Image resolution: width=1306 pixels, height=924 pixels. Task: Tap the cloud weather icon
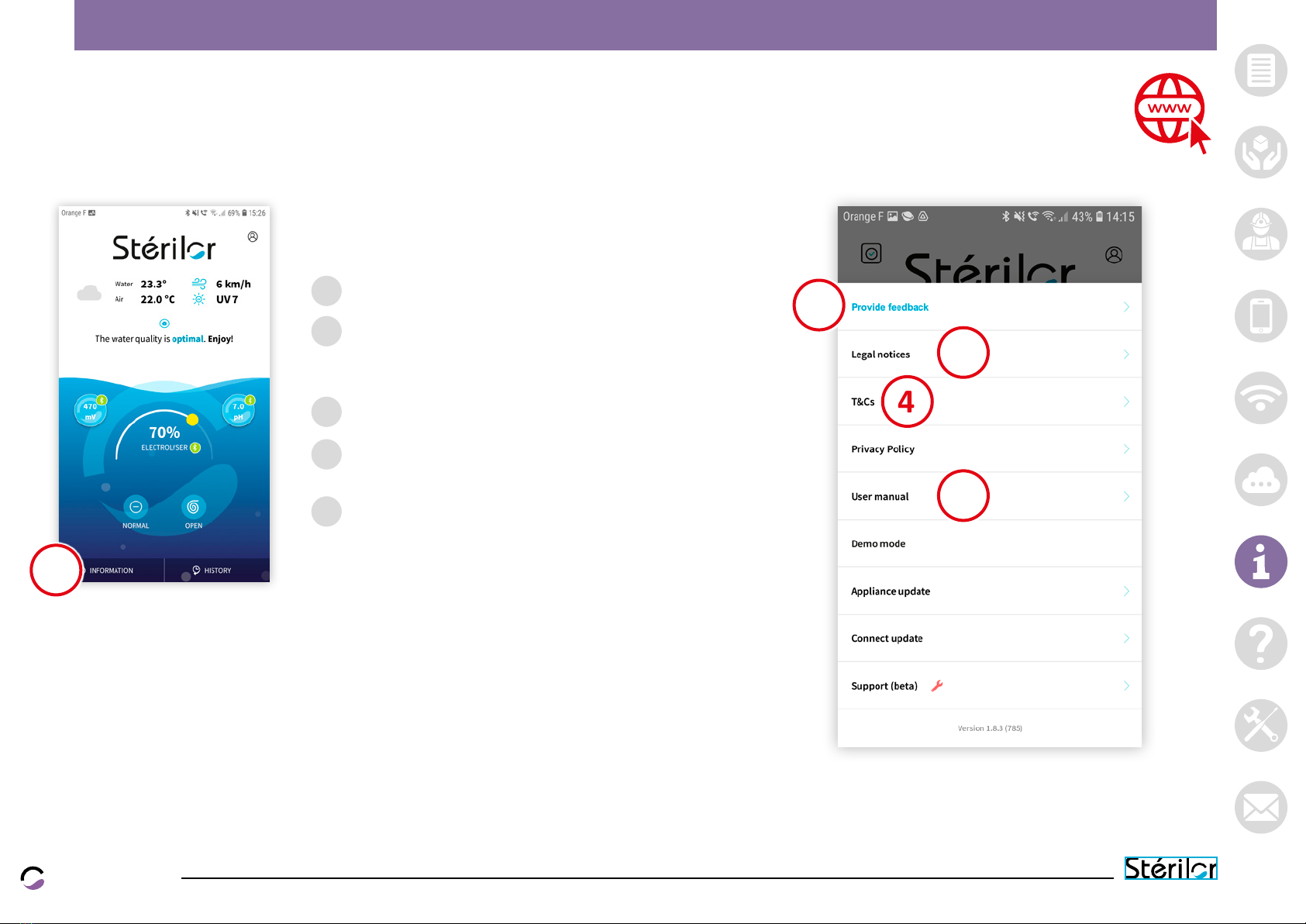(89, 293)
